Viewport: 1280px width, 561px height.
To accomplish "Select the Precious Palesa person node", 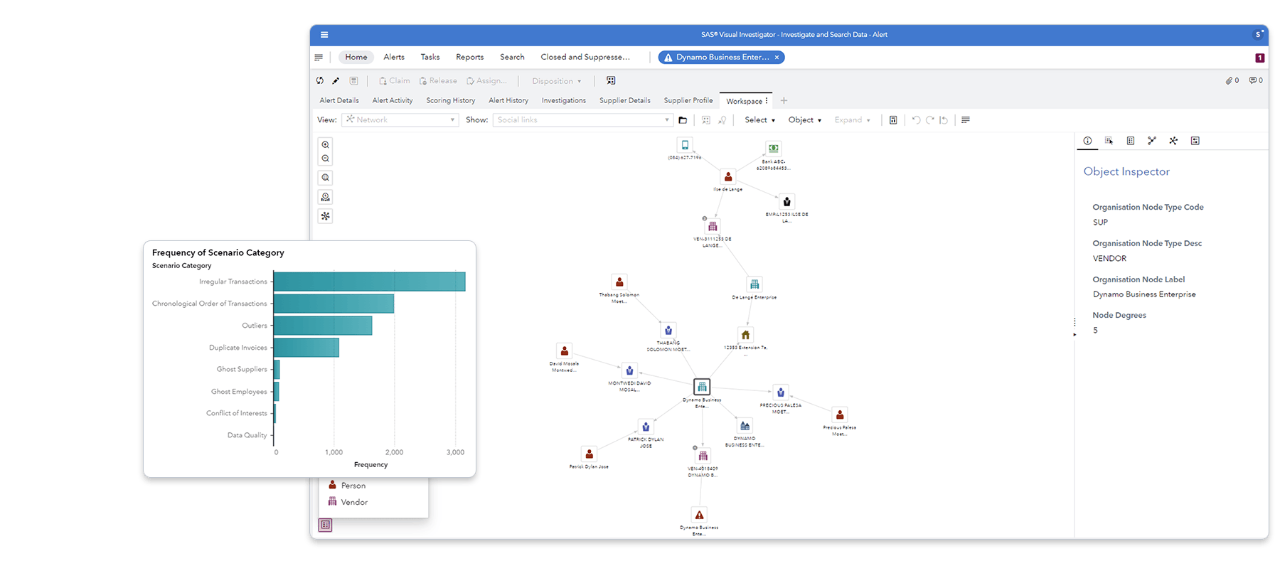I will coord(840,415).
